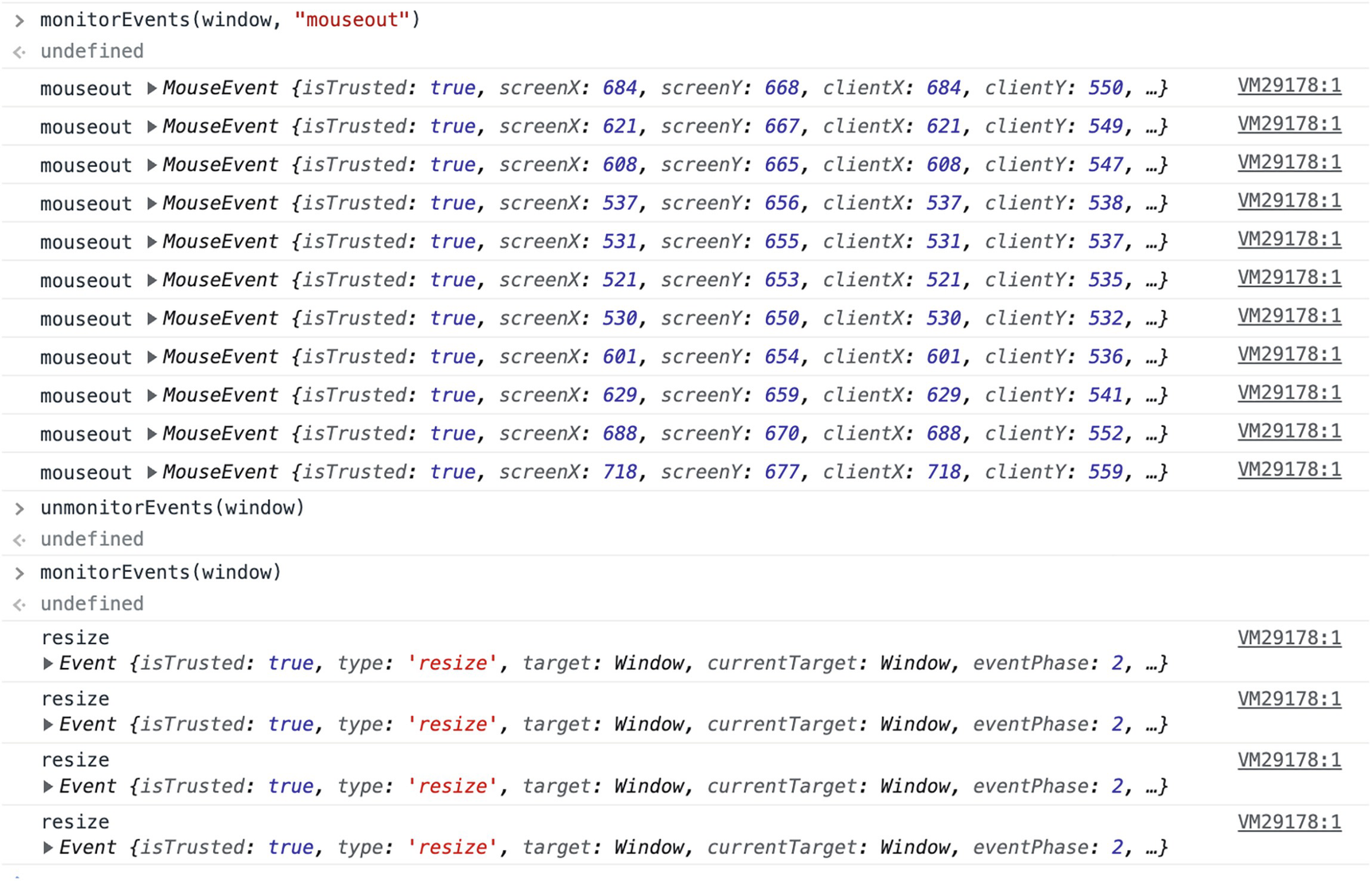Expand the MouseEvent with screenX 530
Image resolution: width=1372 pixels, height=881 pixels.
click(x=152, y=319)
